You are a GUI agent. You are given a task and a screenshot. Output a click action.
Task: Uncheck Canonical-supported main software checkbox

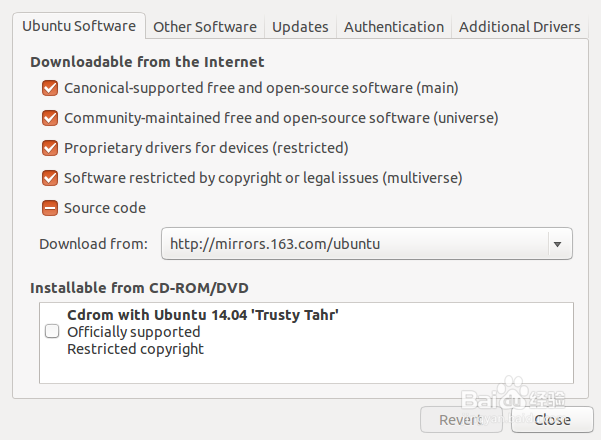pyautogui.click(x=50, y=88)
